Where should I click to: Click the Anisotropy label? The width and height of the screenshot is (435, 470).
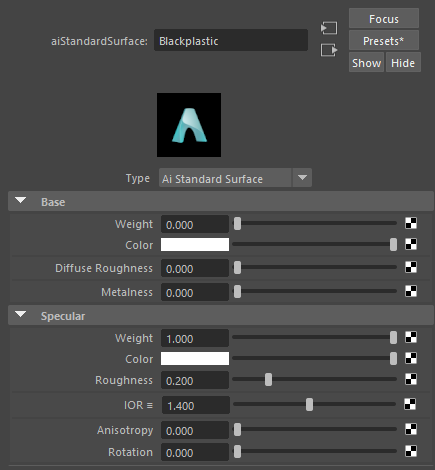(125, 430)
